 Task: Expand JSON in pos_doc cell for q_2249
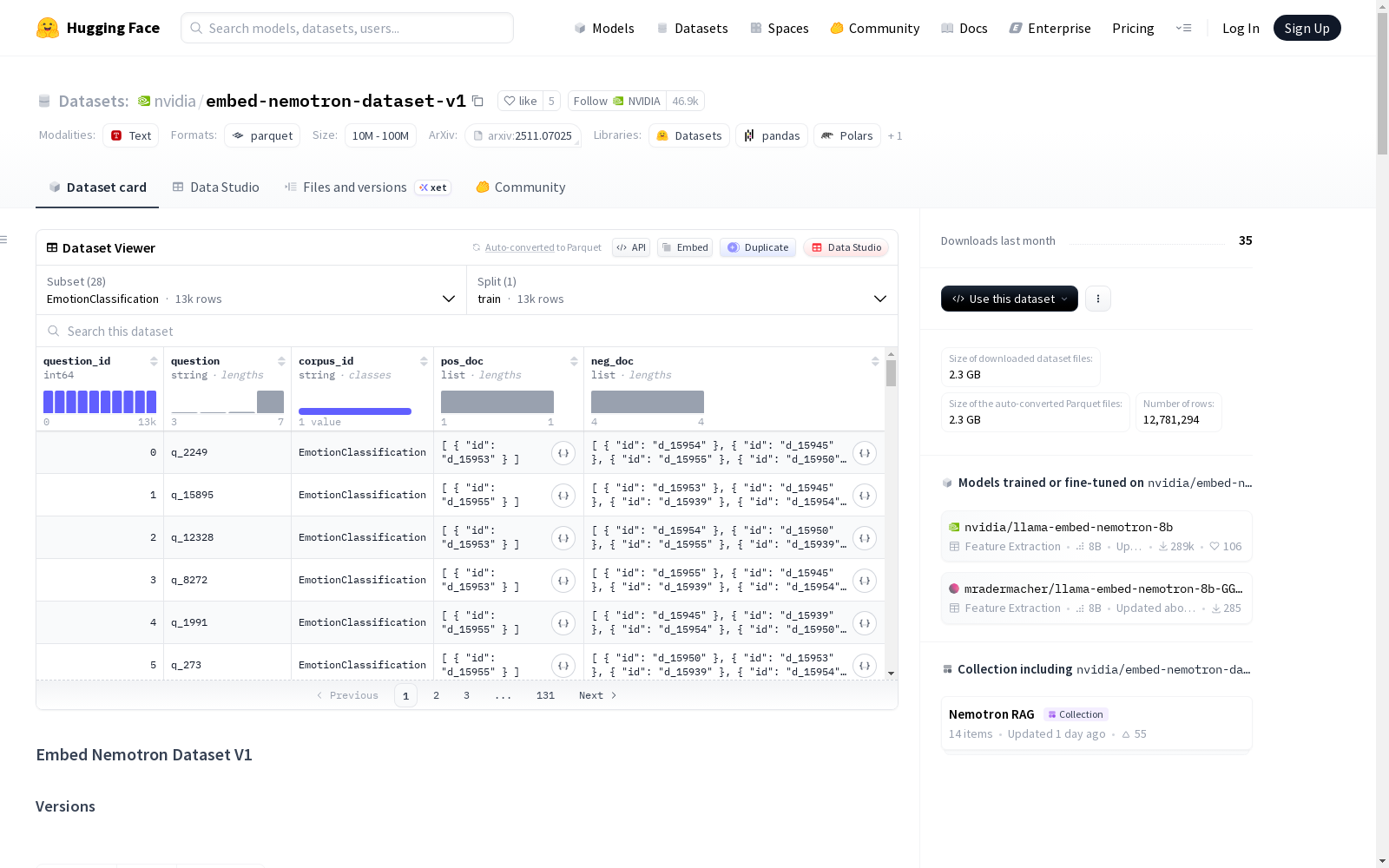pos(563,452)
